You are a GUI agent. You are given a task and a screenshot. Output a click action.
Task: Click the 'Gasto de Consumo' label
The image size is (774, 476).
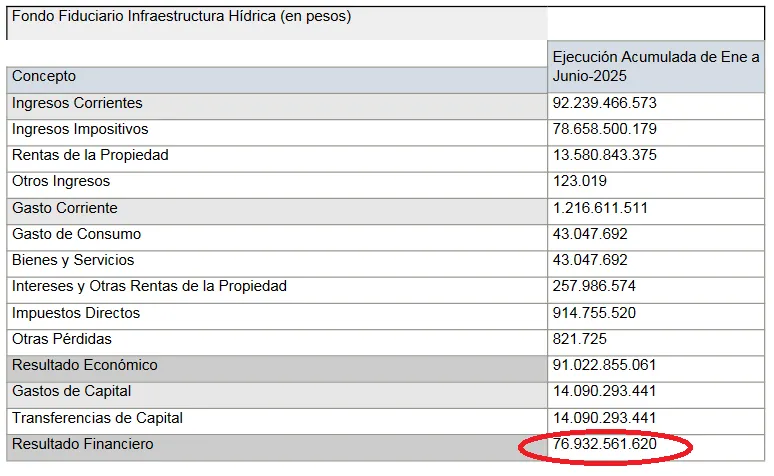click(x=77, y=234)
